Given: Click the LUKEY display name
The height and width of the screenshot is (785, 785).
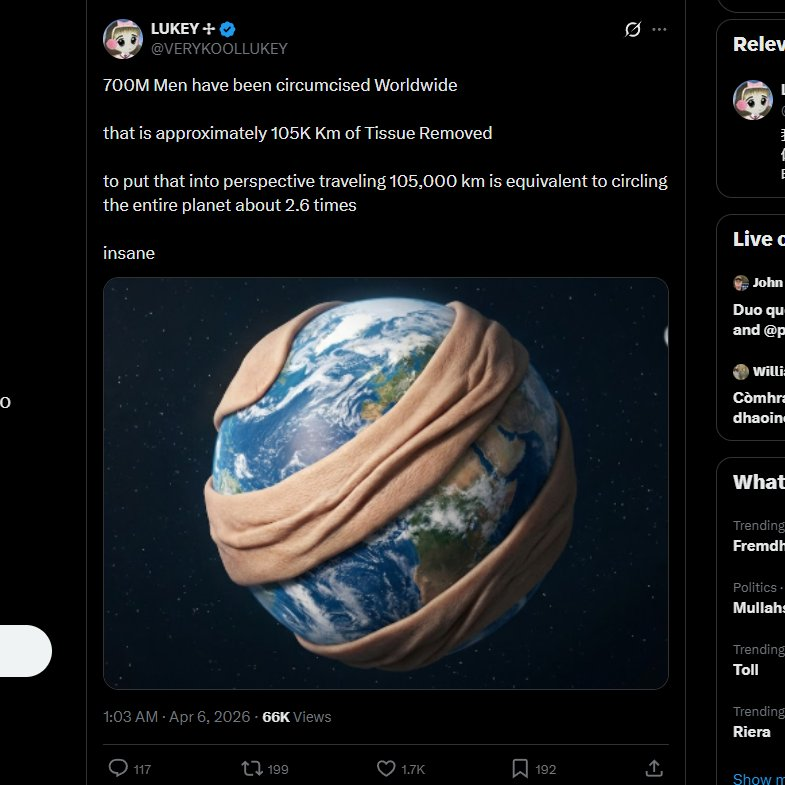Looking at the screenshot, I should [x=175, y=29].
